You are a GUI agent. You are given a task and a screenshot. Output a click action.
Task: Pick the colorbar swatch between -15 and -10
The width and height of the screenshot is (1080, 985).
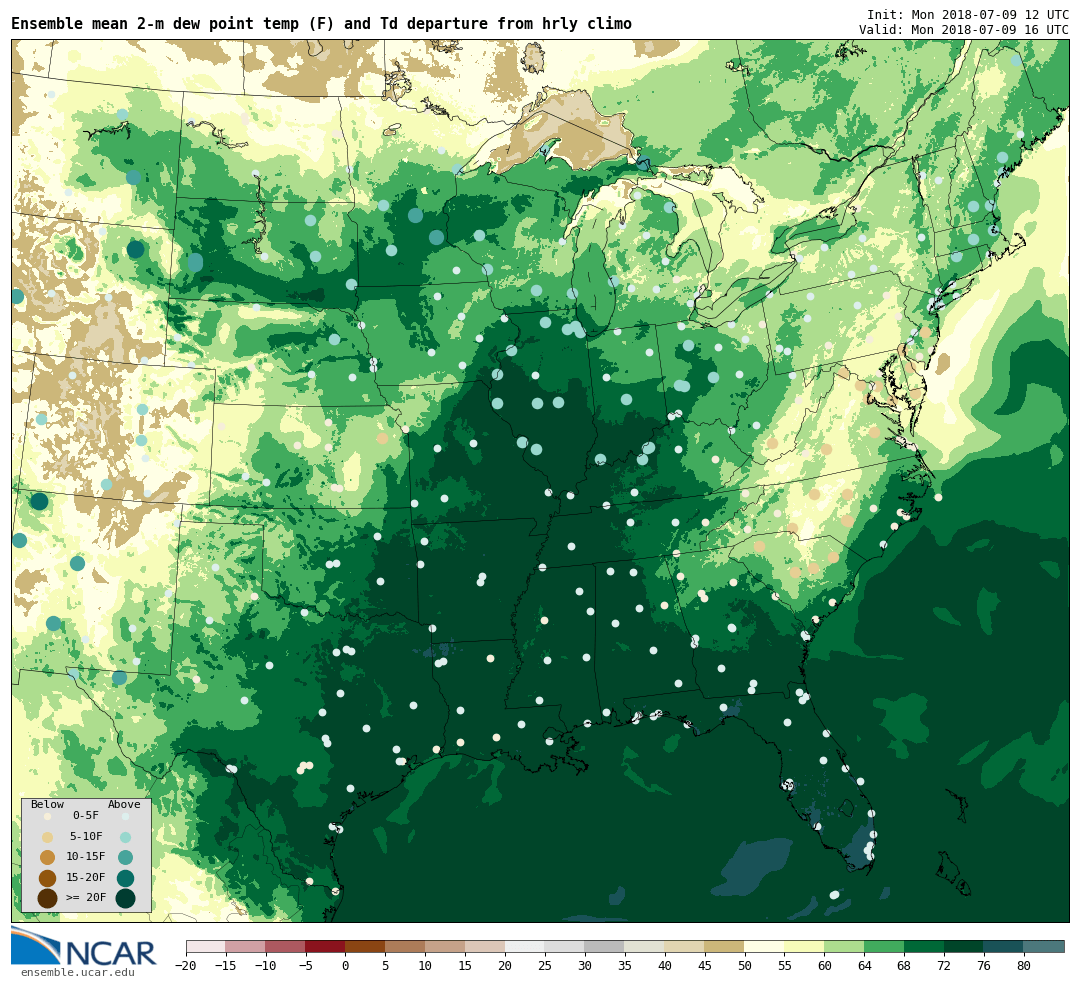246,946
